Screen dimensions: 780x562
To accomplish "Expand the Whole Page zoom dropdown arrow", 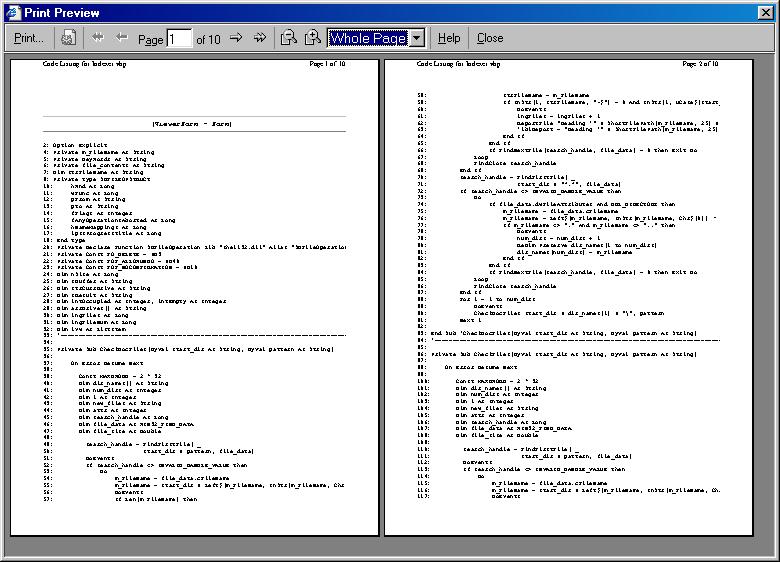I will click(x=417, y=38).
